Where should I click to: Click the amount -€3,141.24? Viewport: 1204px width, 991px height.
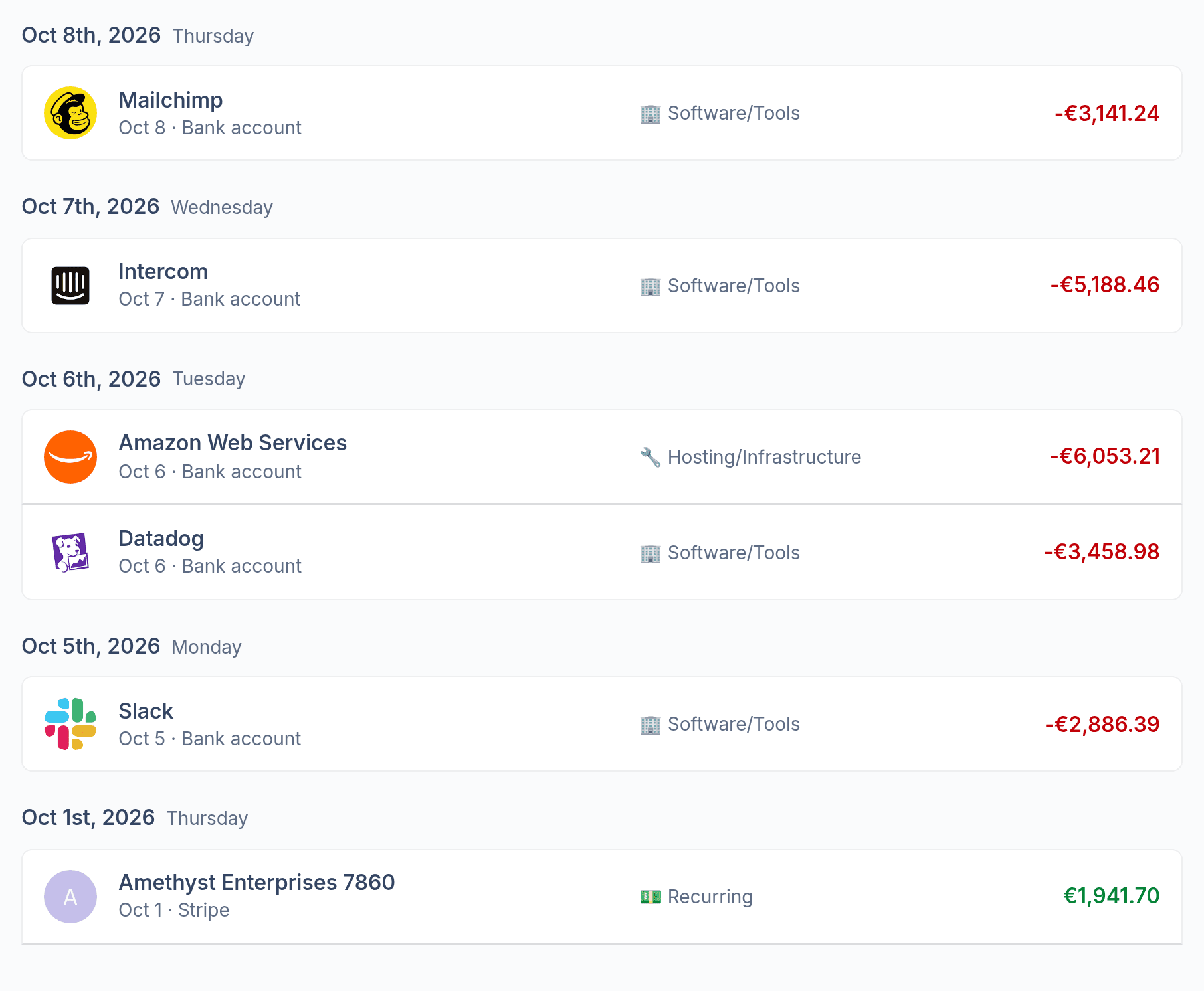pos(1107,114)
